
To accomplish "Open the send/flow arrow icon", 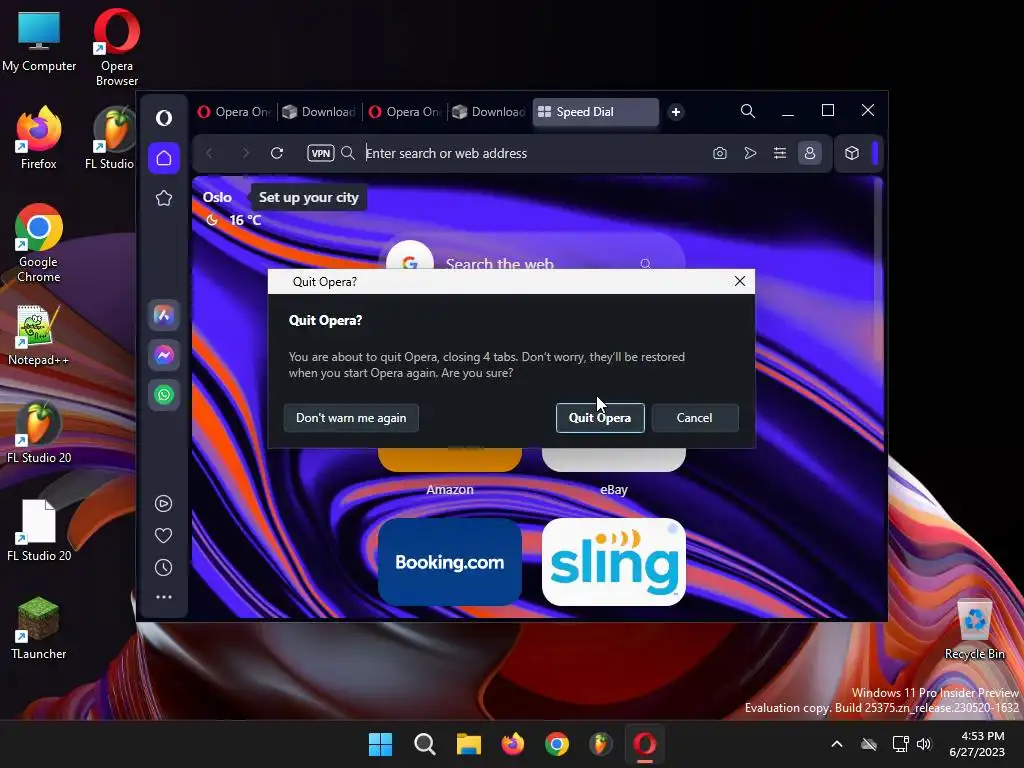I will (750, 153).
